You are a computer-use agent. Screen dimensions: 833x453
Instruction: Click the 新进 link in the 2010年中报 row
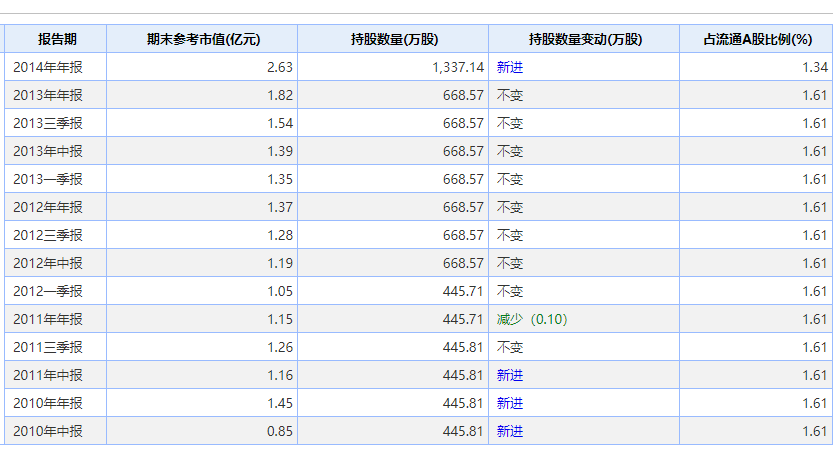tap(509, 431)
